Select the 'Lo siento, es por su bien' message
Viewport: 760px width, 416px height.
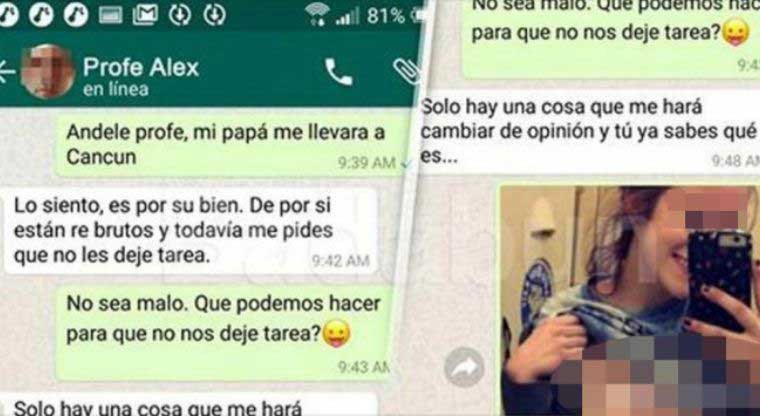tap(190, 231)
